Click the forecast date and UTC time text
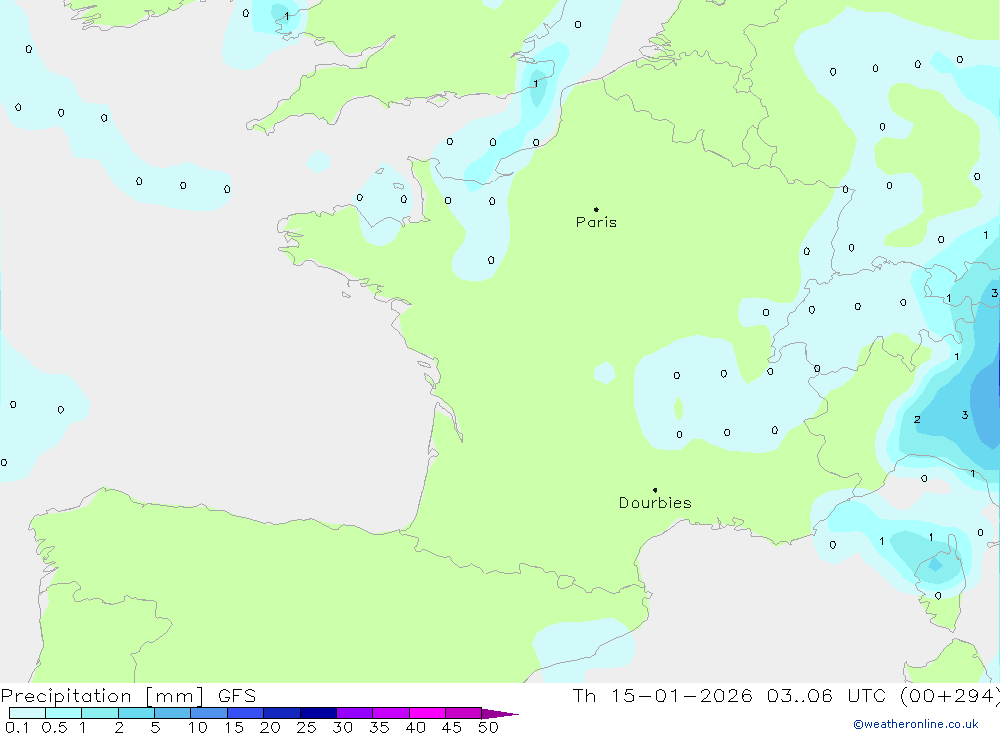 [785, 696]
